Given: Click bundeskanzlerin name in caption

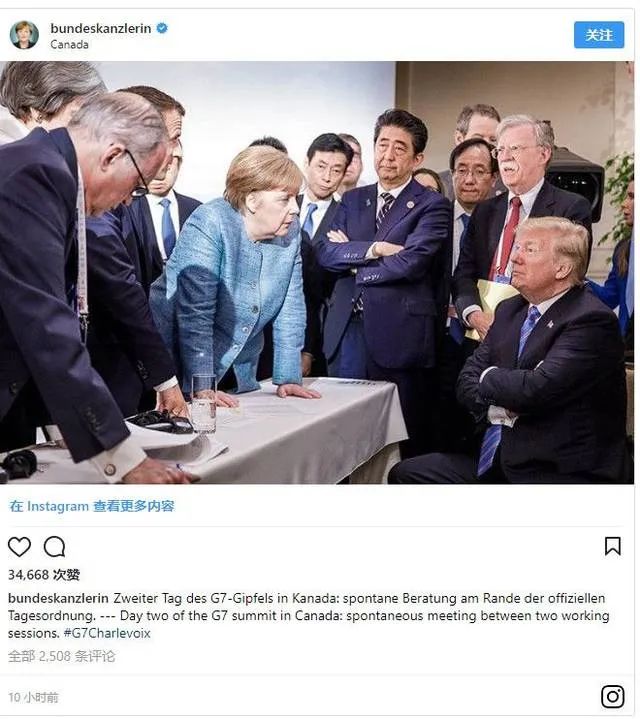Looking at the screenshot, I should 58,598.
